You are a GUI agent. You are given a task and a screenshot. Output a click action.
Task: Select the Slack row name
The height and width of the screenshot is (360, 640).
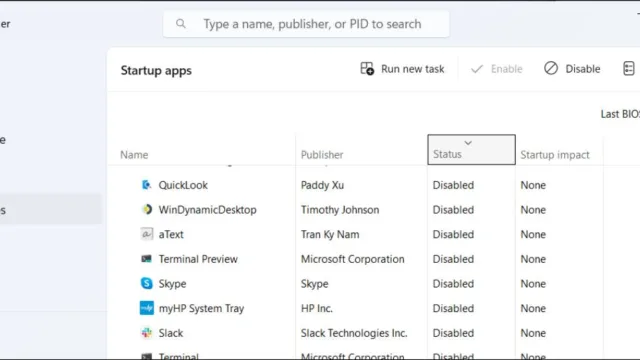(171, 333)
